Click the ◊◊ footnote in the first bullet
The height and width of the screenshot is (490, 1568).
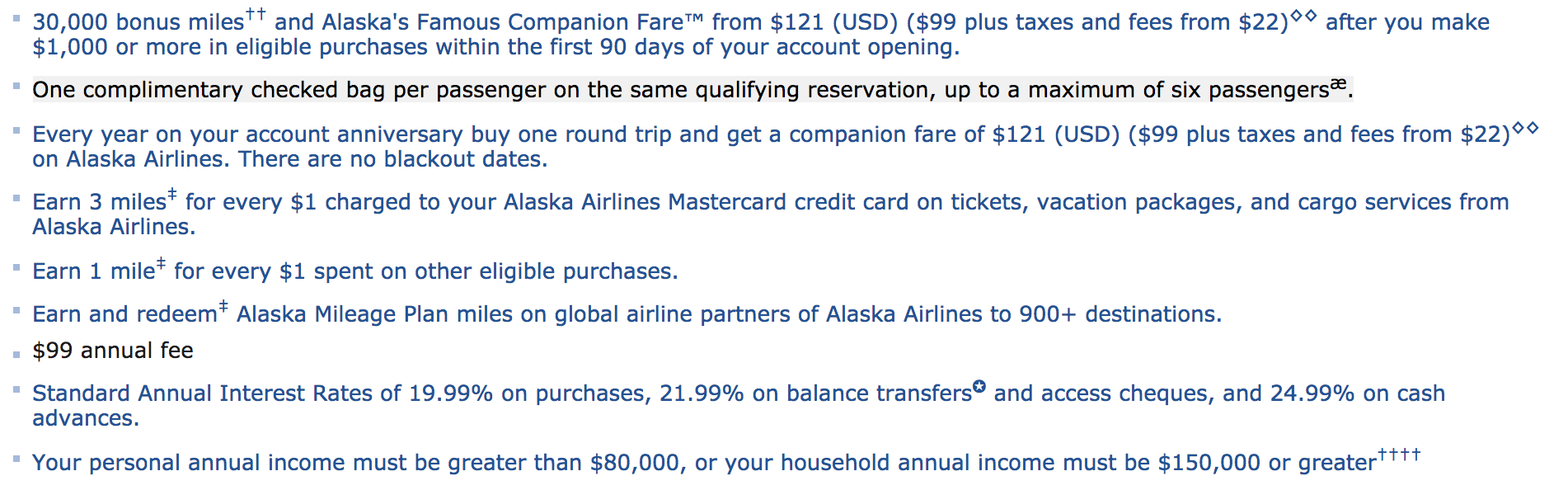1304,16
